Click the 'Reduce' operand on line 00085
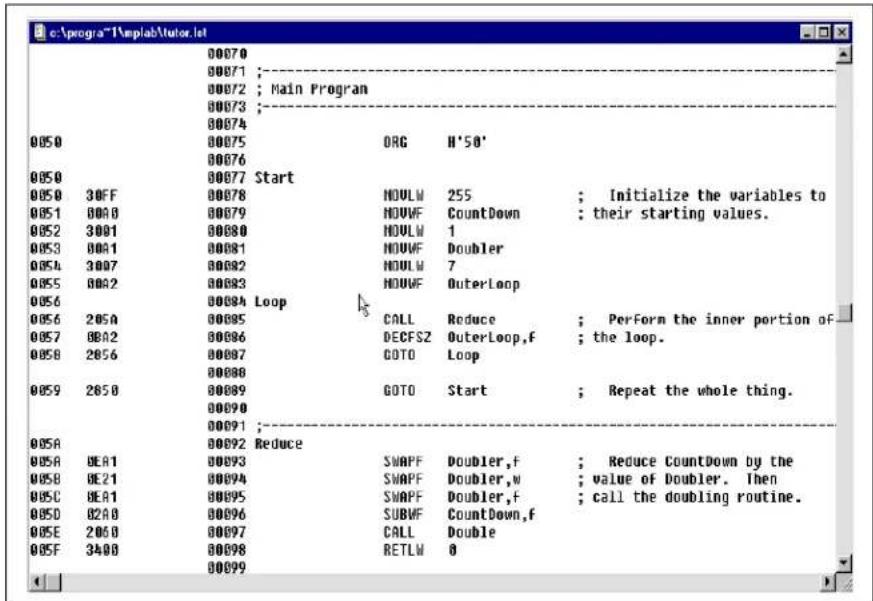This screenshot has width=873, height=601. [471, 320]
